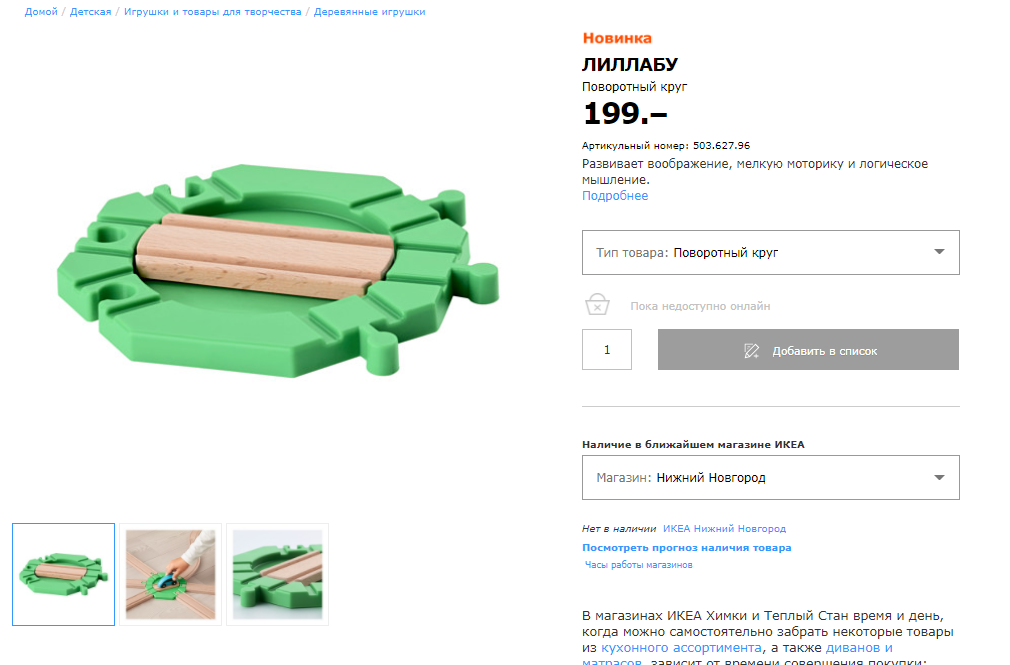Click the Подробнее link

pyautogui.click(x=615, y=196)
